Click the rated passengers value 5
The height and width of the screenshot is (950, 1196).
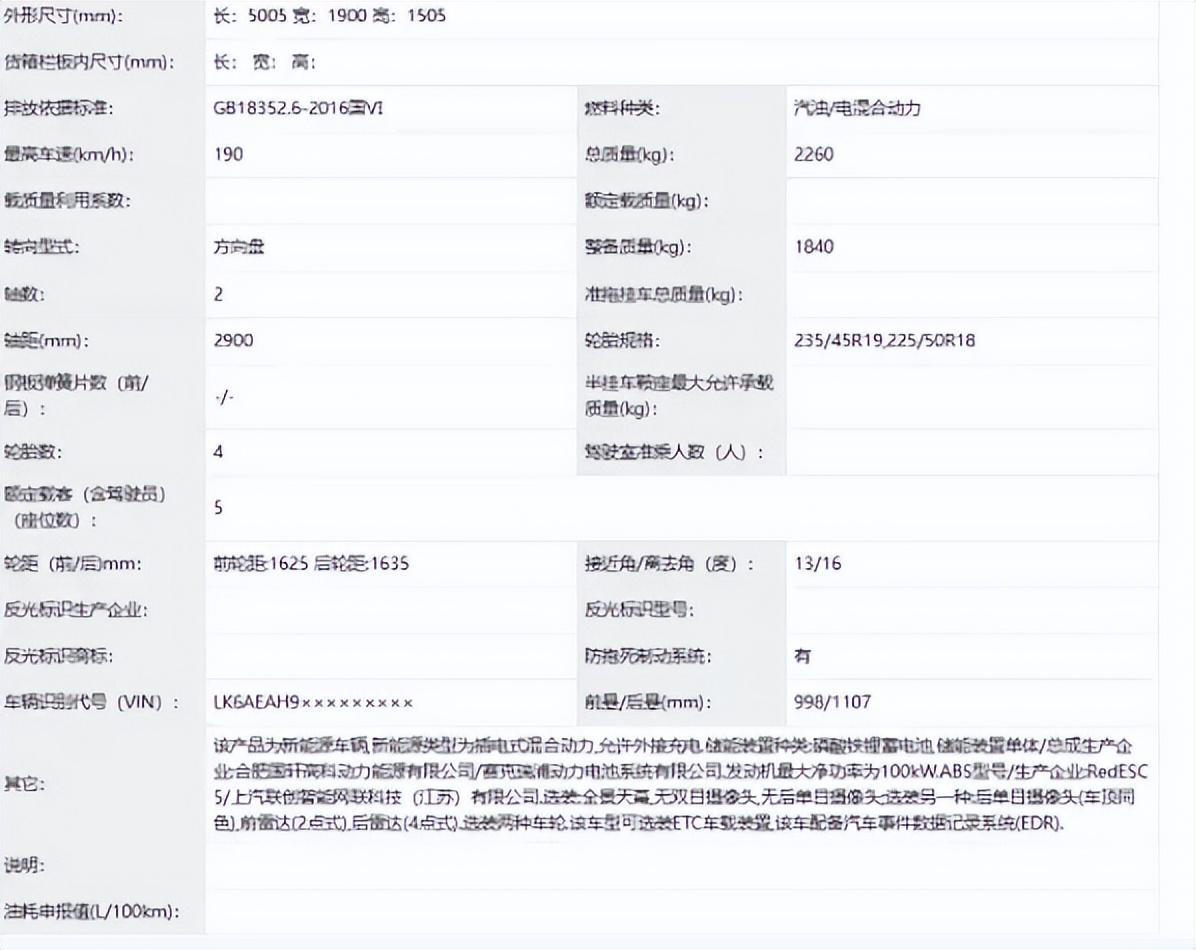tap(218, 507)
